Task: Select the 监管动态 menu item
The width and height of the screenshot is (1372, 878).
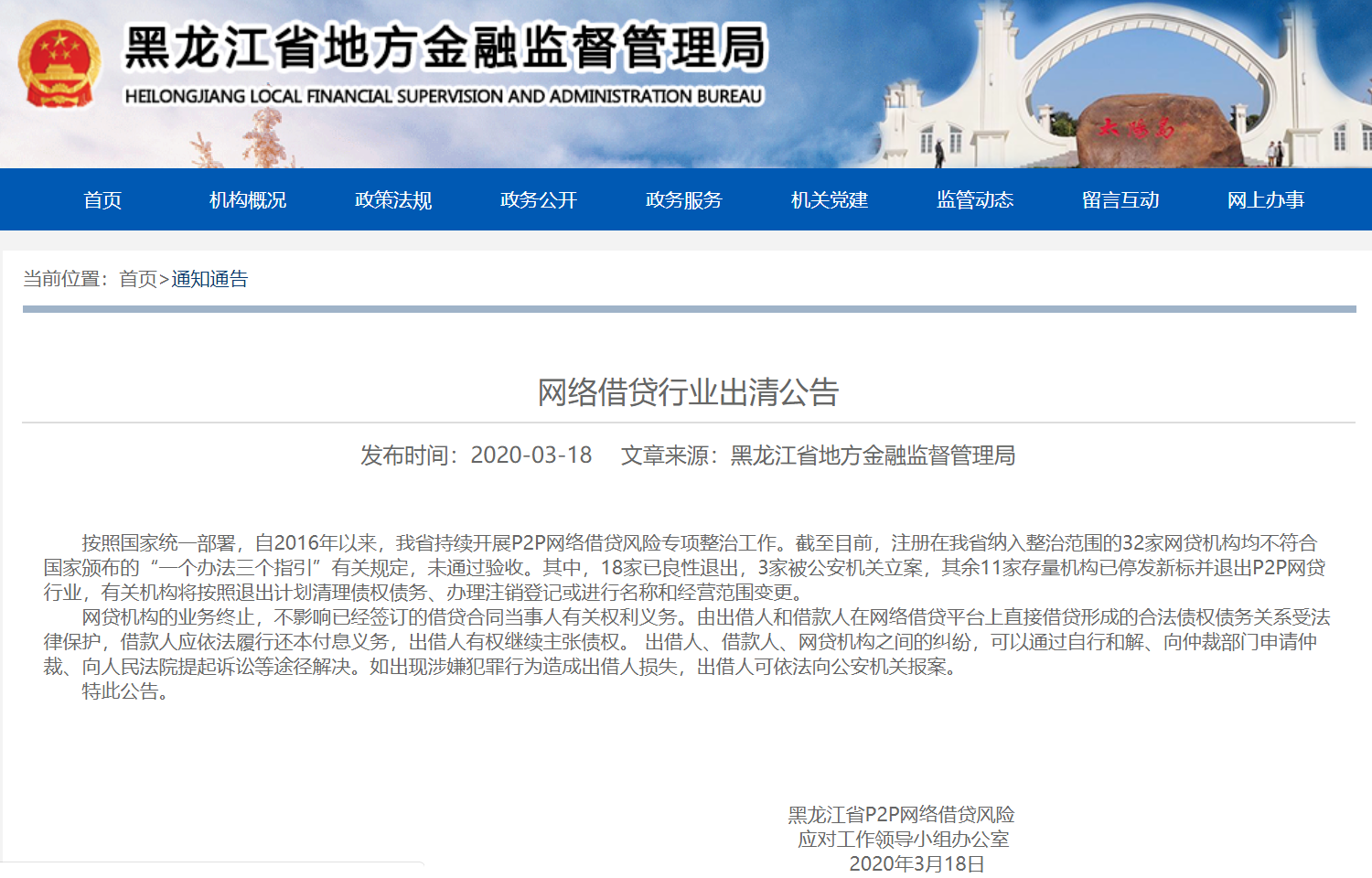Action: click(975, 200)
